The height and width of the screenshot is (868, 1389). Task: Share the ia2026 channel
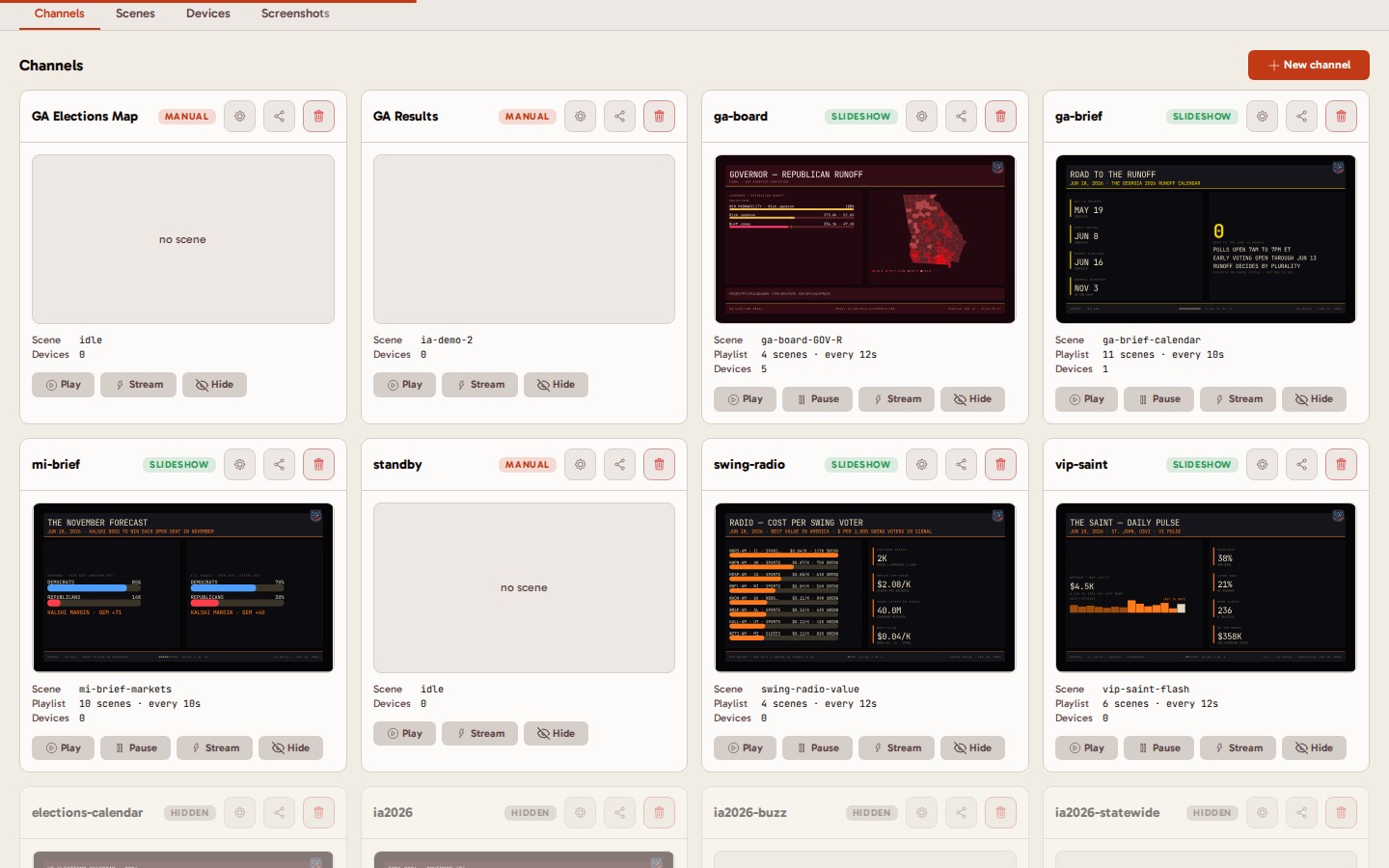point(620,812)
